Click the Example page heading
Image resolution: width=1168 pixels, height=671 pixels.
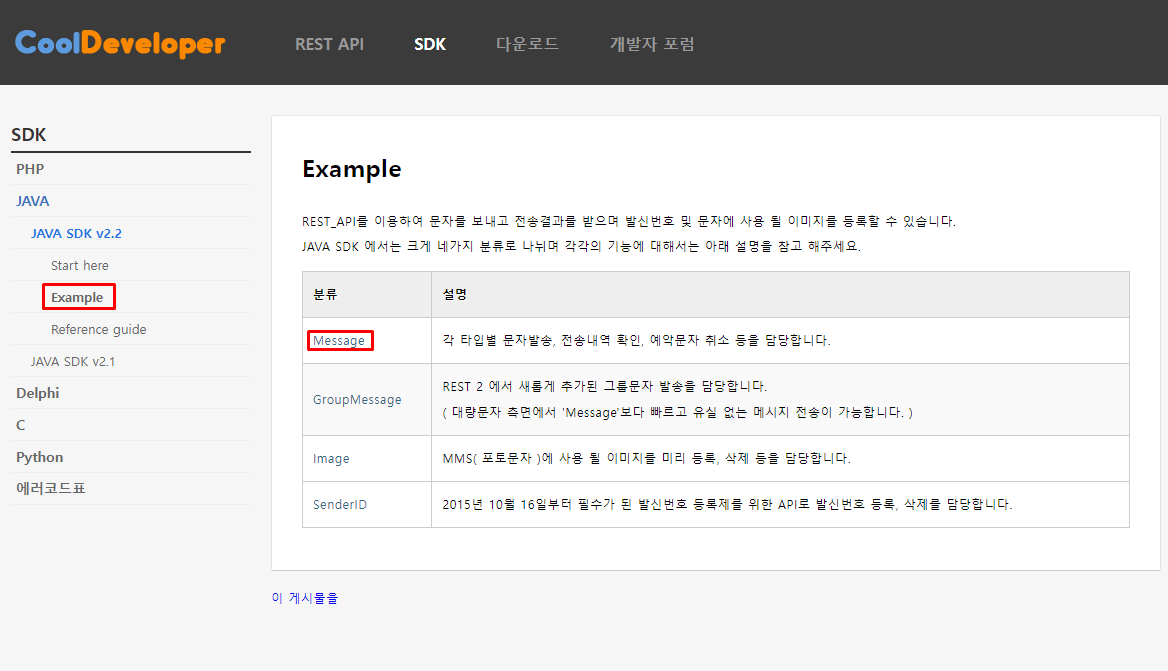pyautogui.click(x=352, y=169)
